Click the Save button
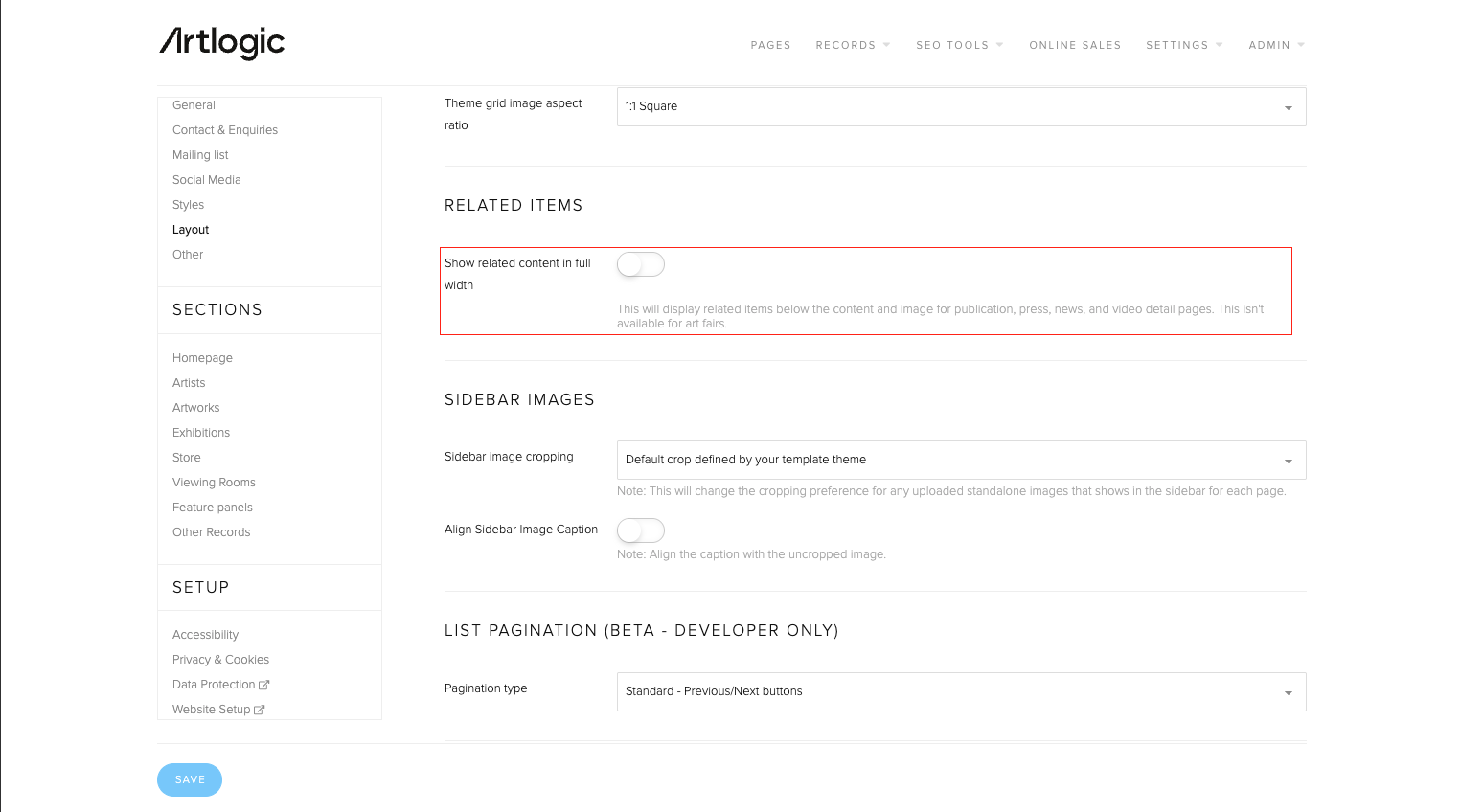The height and width of the screenshot is (812, 1461). click(190, 779)
